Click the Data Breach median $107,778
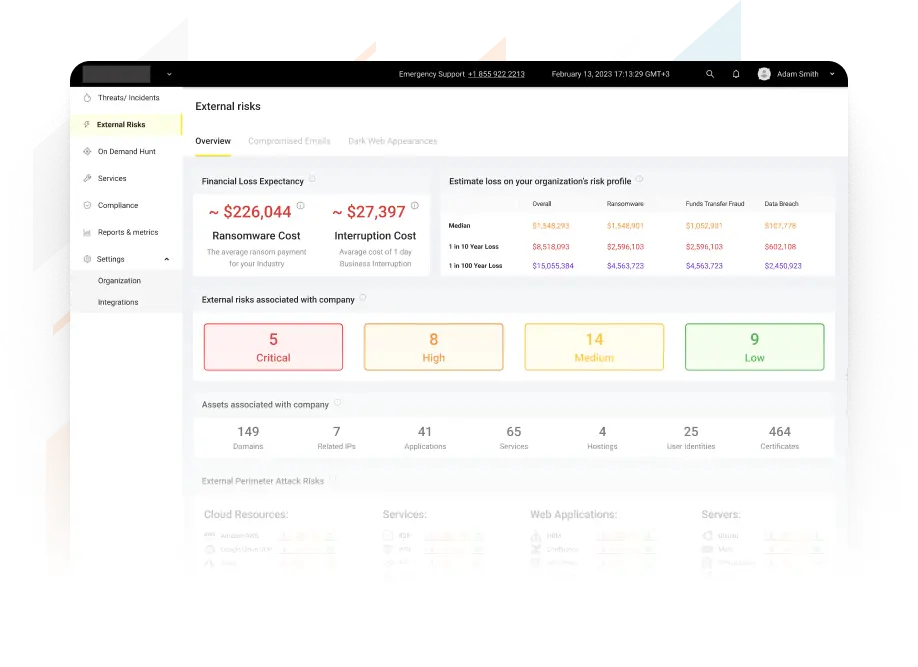Image resolution: width=918 pixels, height=667 pixels. pyautogui.click(x=780, y=225)
